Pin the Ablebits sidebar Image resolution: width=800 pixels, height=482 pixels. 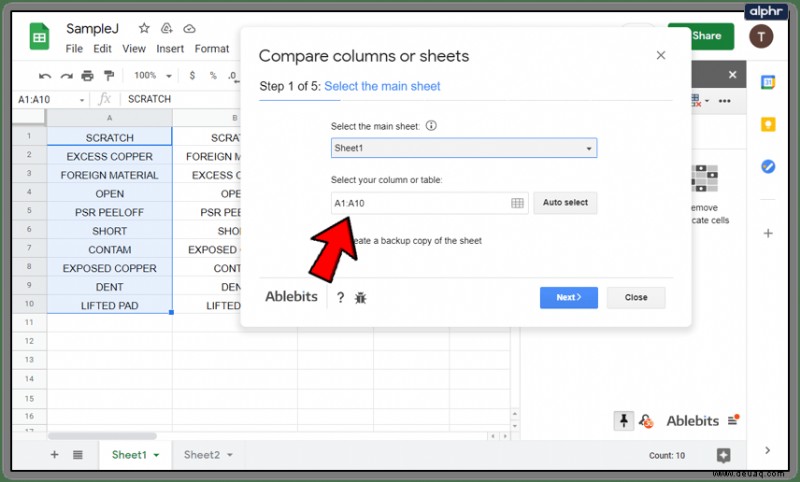(623, 421)
